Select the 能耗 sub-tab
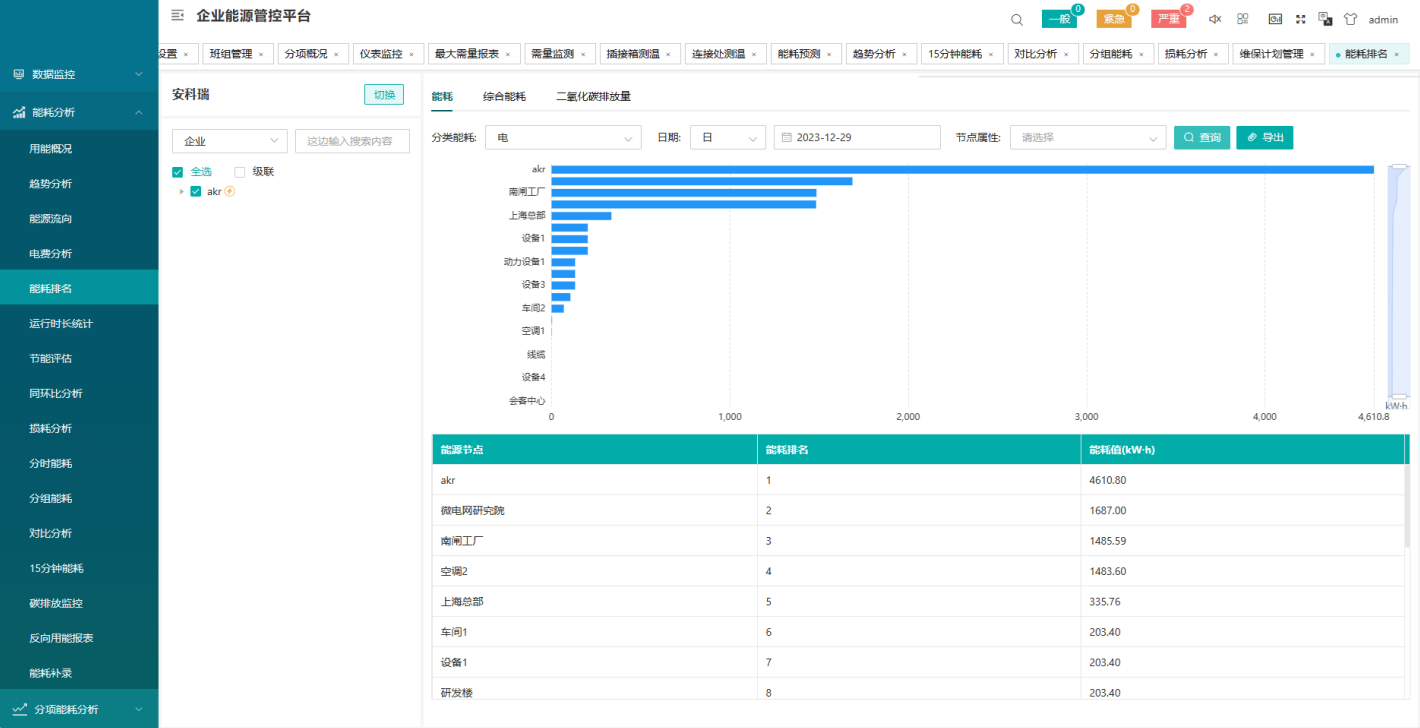 coord(442,97)
